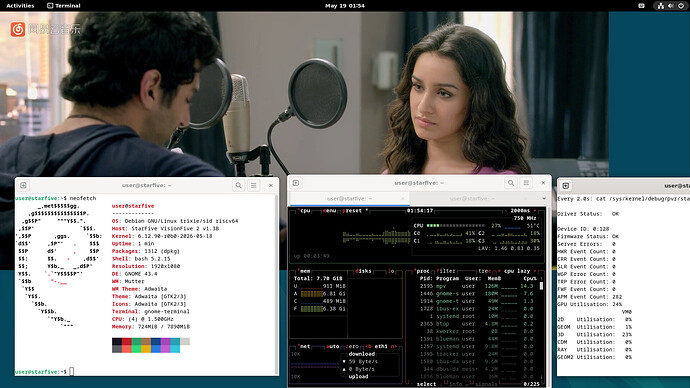
Task: Click the scroll indicator in btop process list
Action: 541,286
